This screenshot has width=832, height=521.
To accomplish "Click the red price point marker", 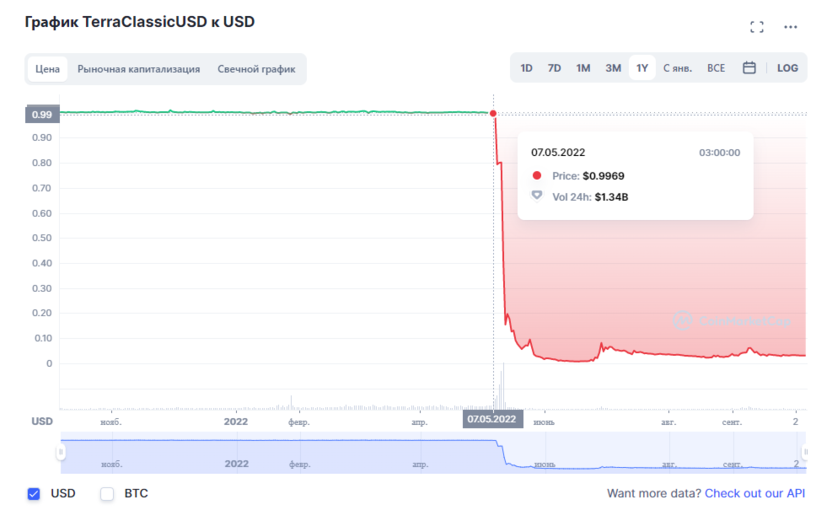I will point(493,114).
